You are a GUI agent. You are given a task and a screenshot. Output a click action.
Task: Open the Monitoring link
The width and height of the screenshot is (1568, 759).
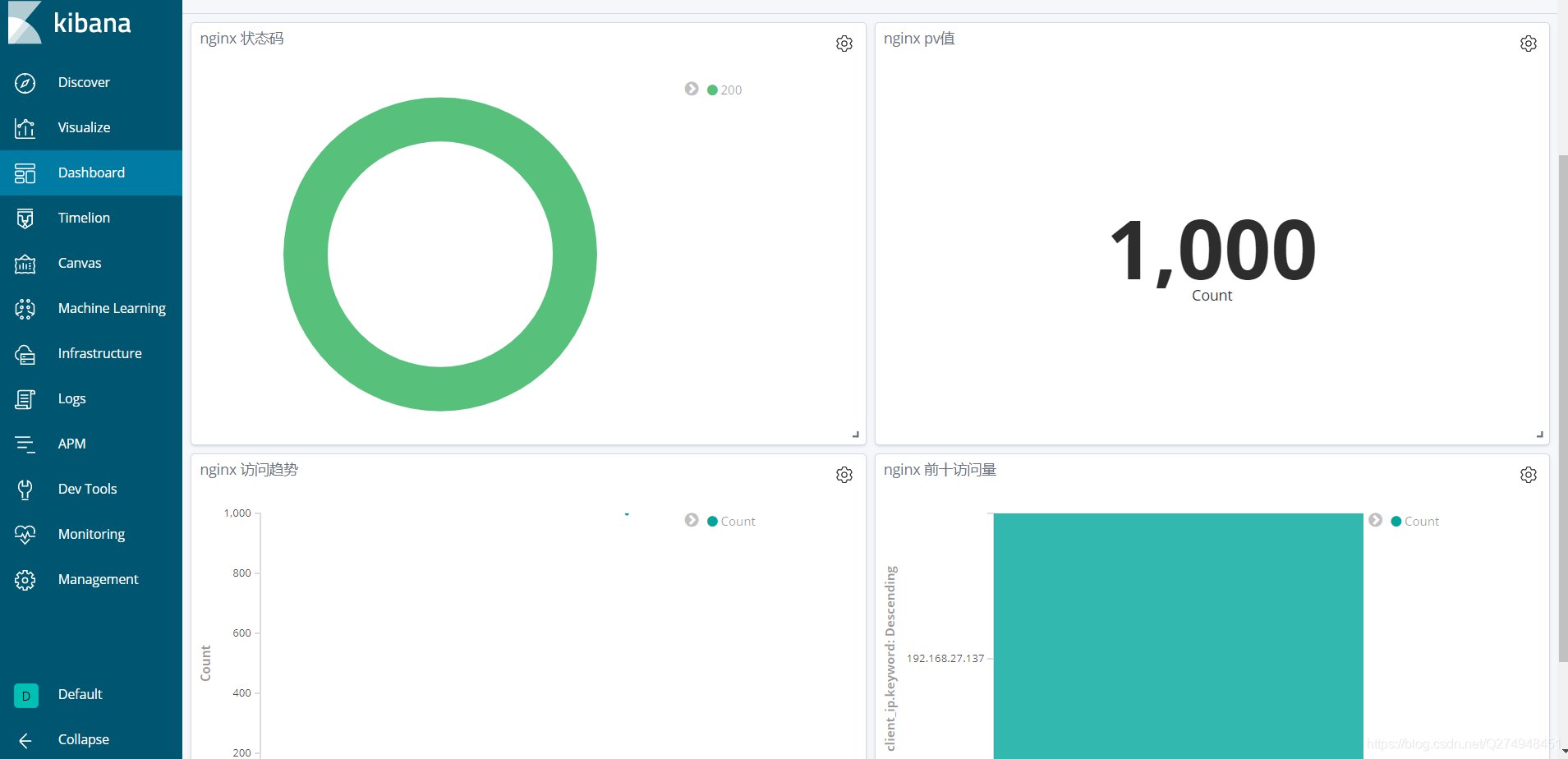tap(91, 534)
